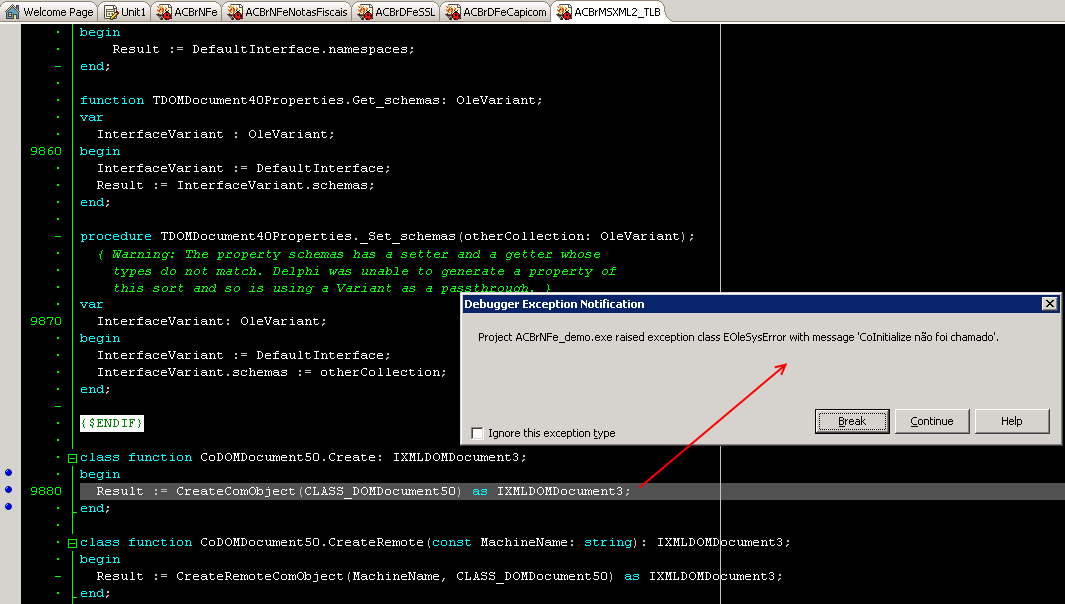The height and width of the screenshot is (604, 1065).
Task: Click gutter dot beside CoDOMDocument50.Create begin line
Action: coord(8,472)
